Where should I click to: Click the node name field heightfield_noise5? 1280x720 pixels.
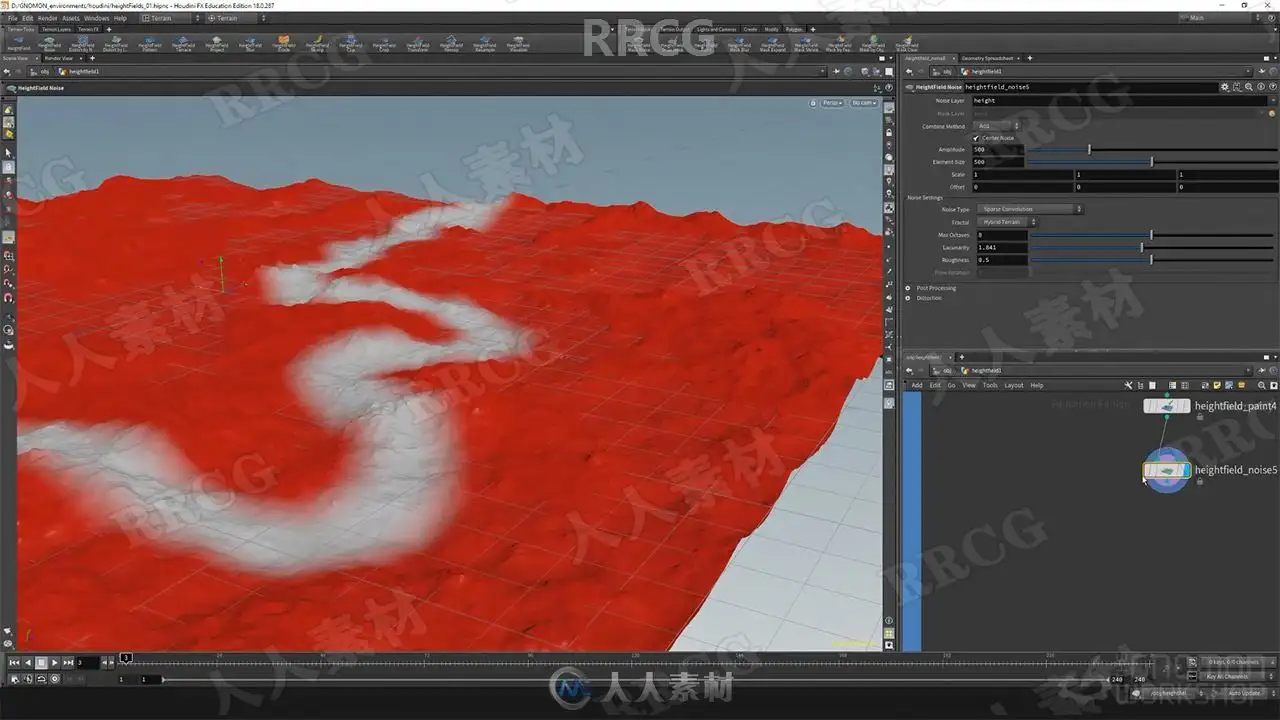tap(1090, 87)
